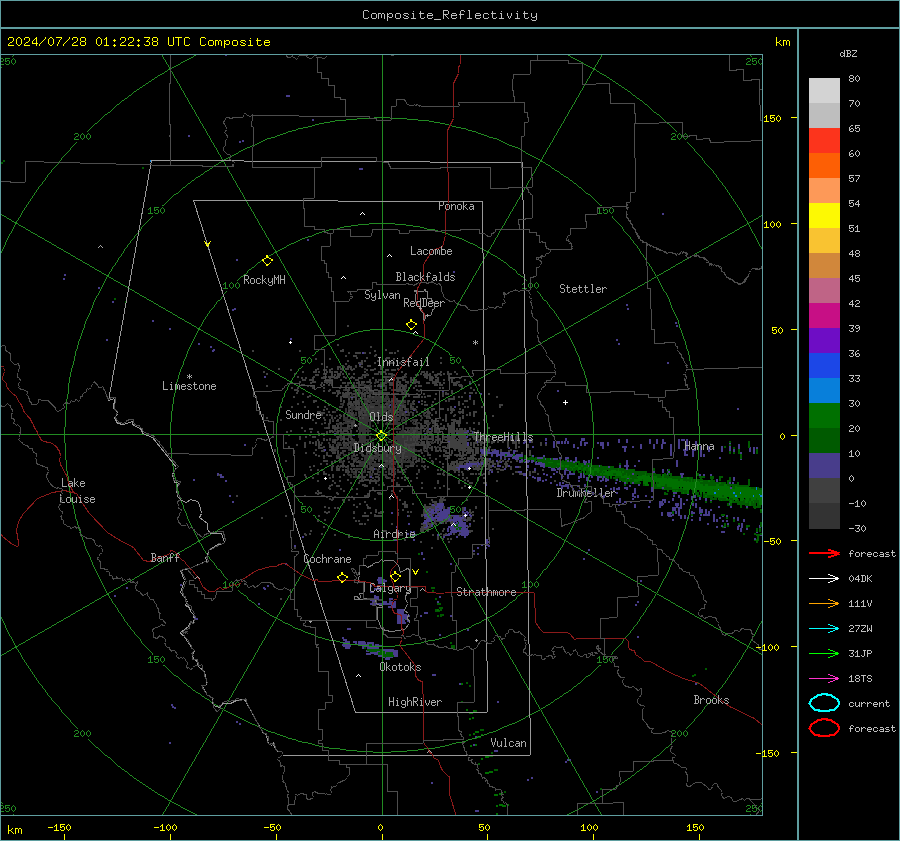Click the Vulcan city label
Viewport: 900px width, 841px height.
click(508, 743)
